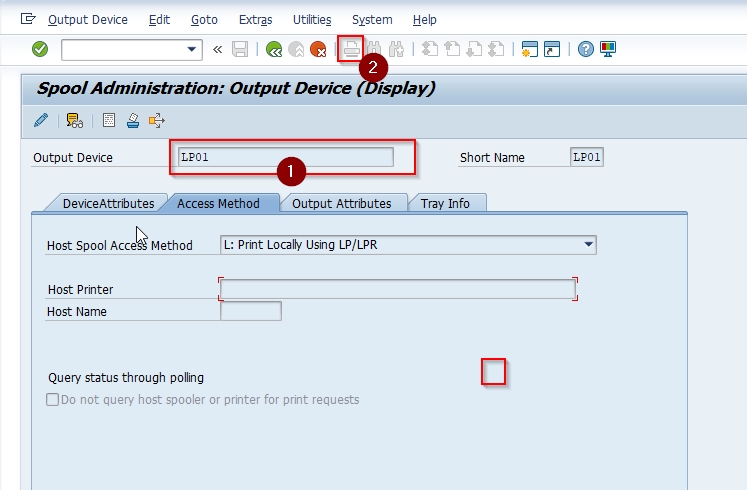The width and height of the screenshot is (747, 490).
Task: Click the Host Printer input field
Action: pos(398,290)
